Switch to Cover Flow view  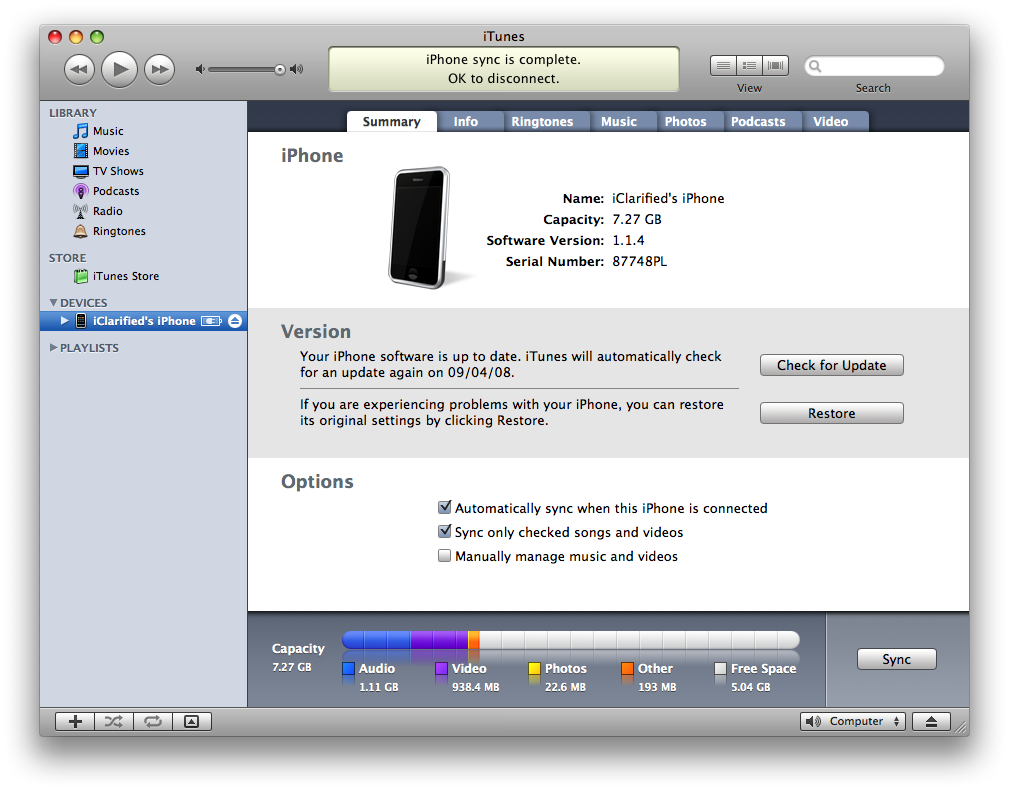(x=776, y=66)
